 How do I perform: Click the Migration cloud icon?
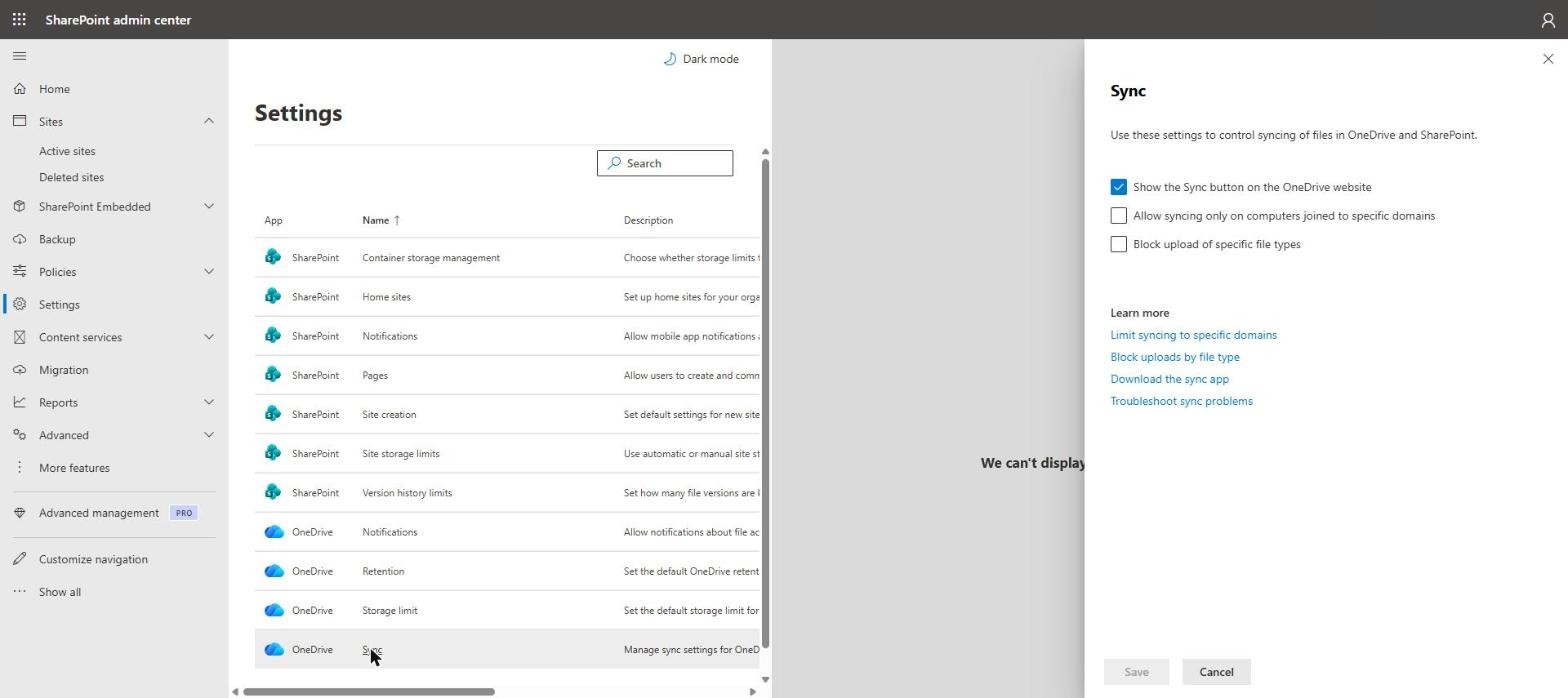point(19,369)
